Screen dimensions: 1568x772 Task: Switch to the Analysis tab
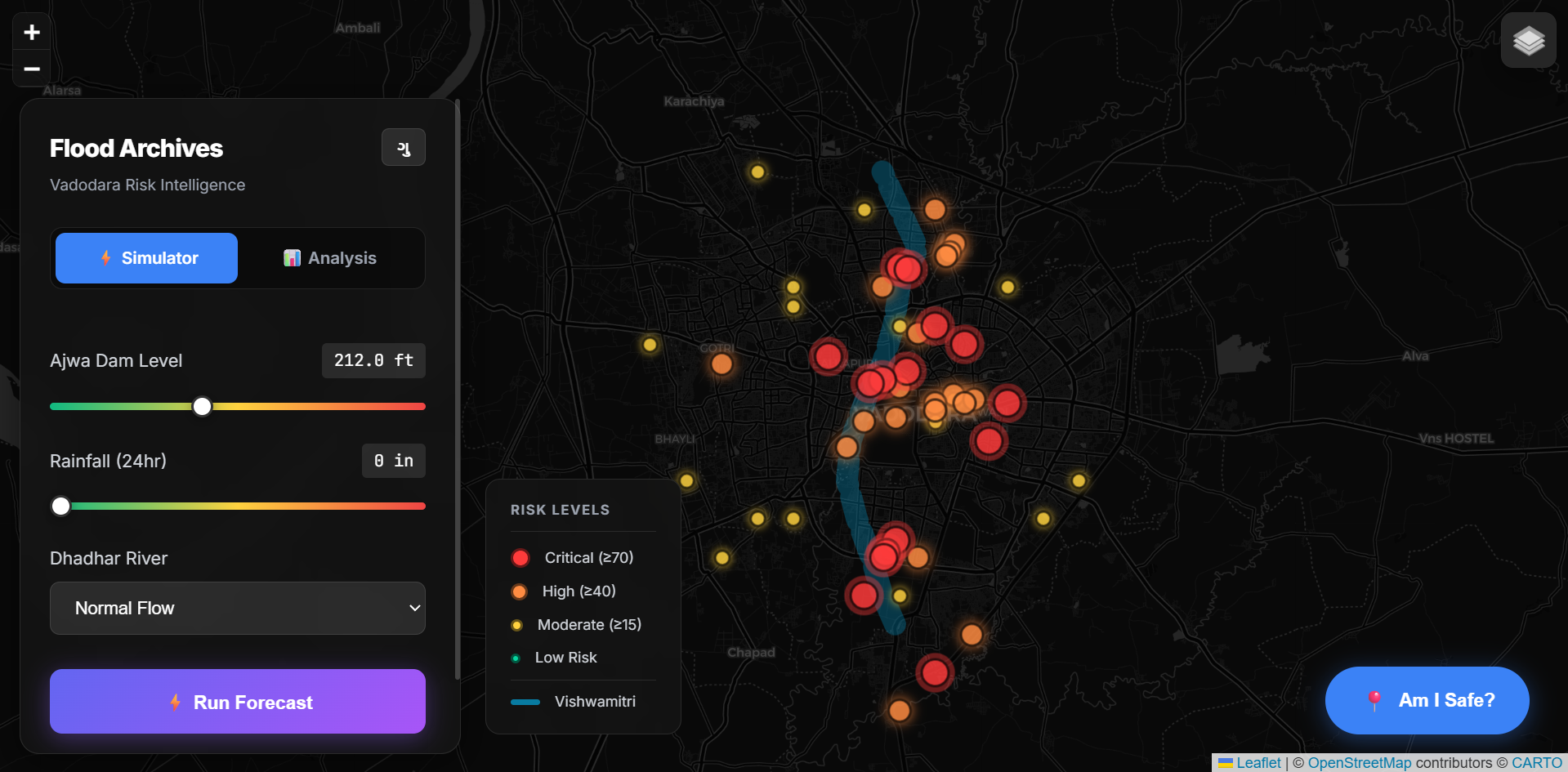tap(330, 258)
